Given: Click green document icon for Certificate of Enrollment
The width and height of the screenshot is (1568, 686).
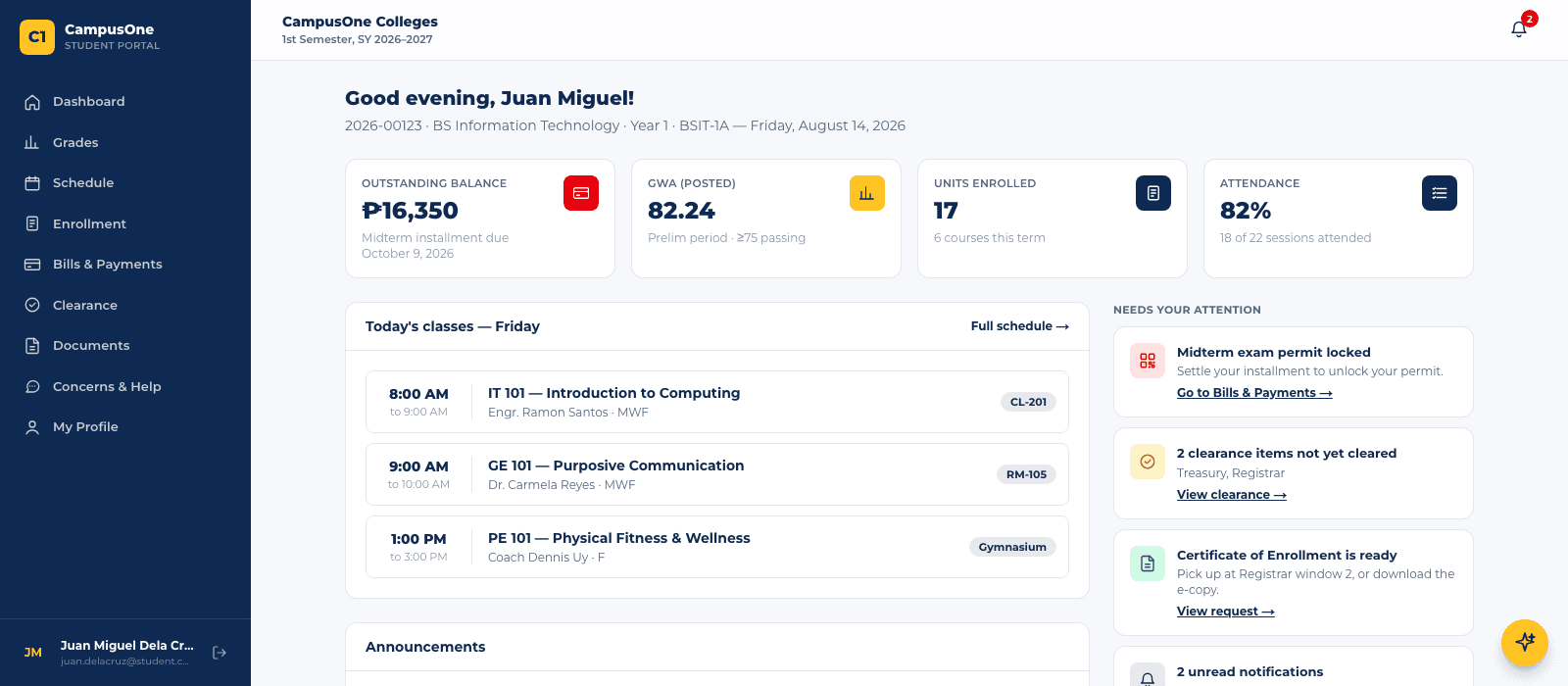Looking at the screenshot, I should [1148, 563].
